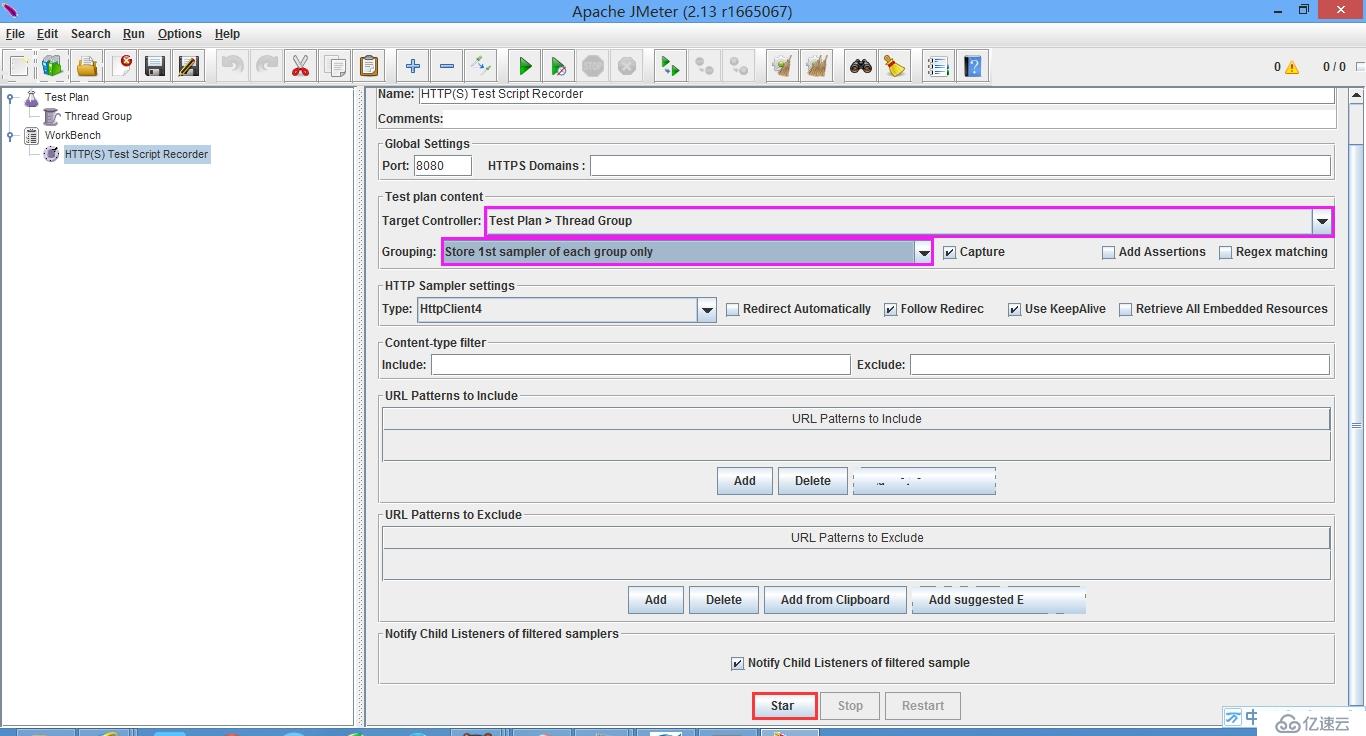Click Remote Start All icon

[670, 67]
